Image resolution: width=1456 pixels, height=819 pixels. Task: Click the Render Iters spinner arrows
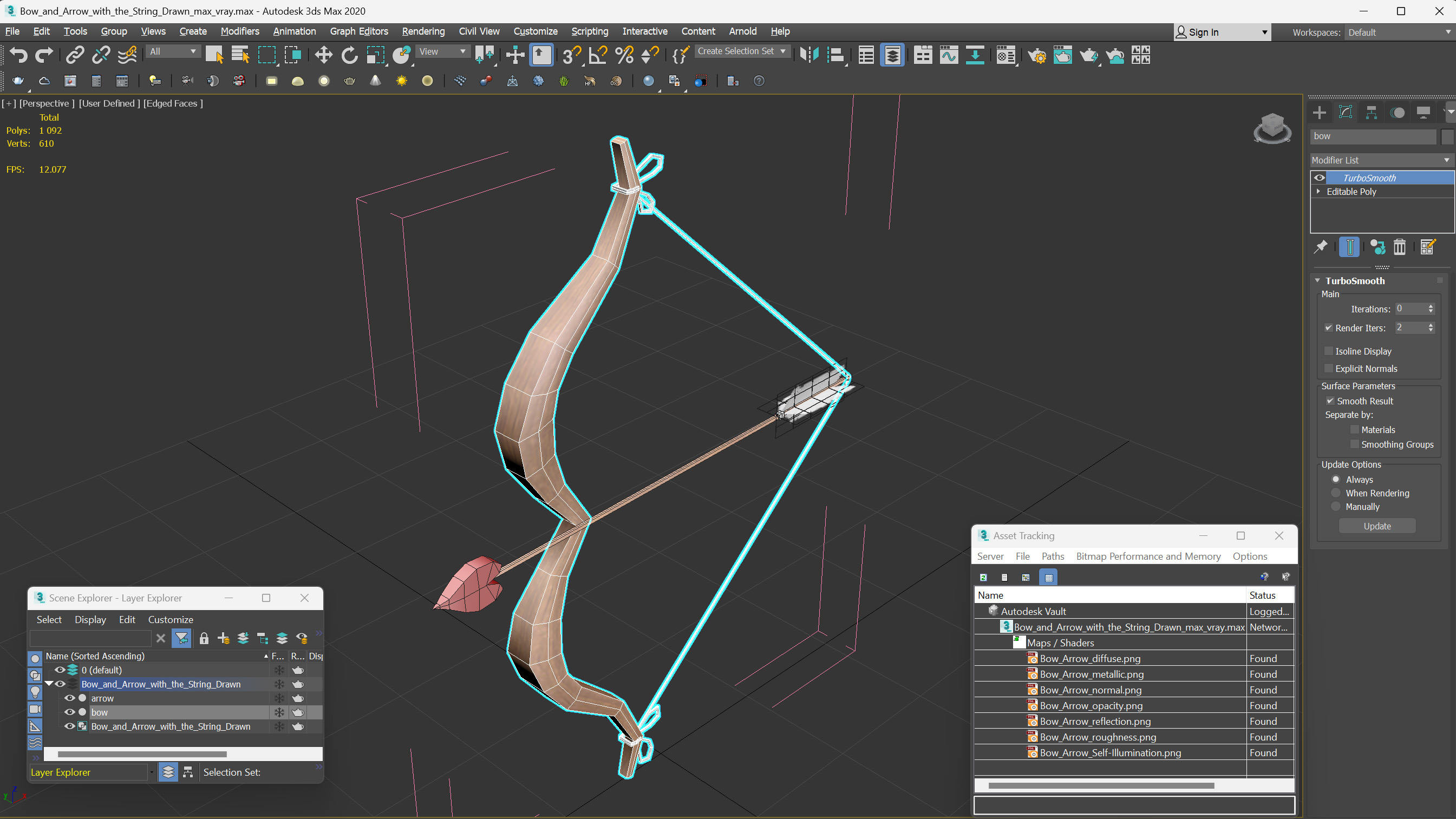[1431, 328]
